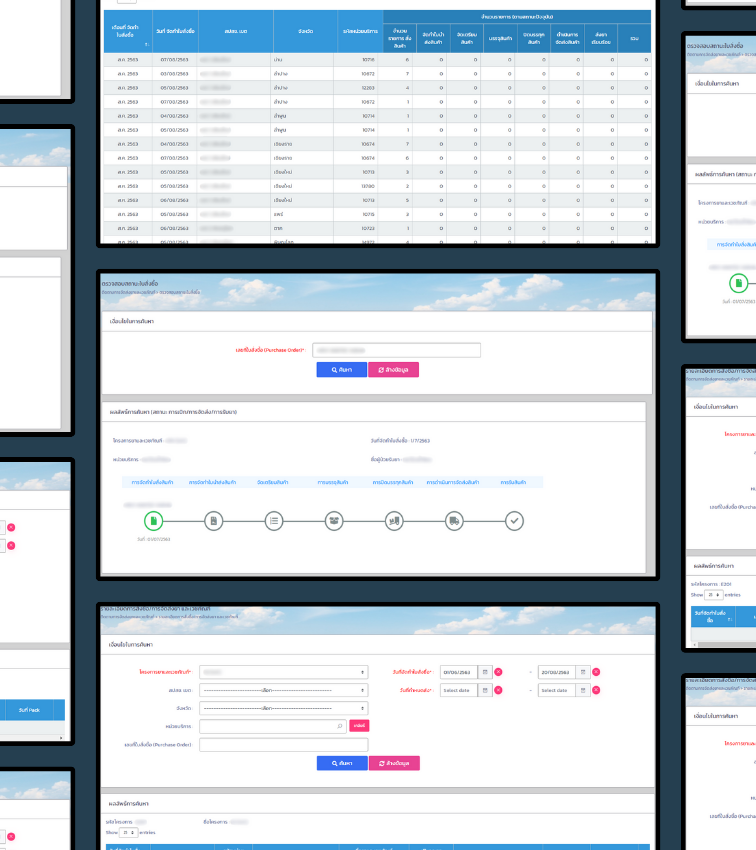Click step label above the forklift icon
The width and height of the screenshot is (756, 850).
[x=393, y=482]
